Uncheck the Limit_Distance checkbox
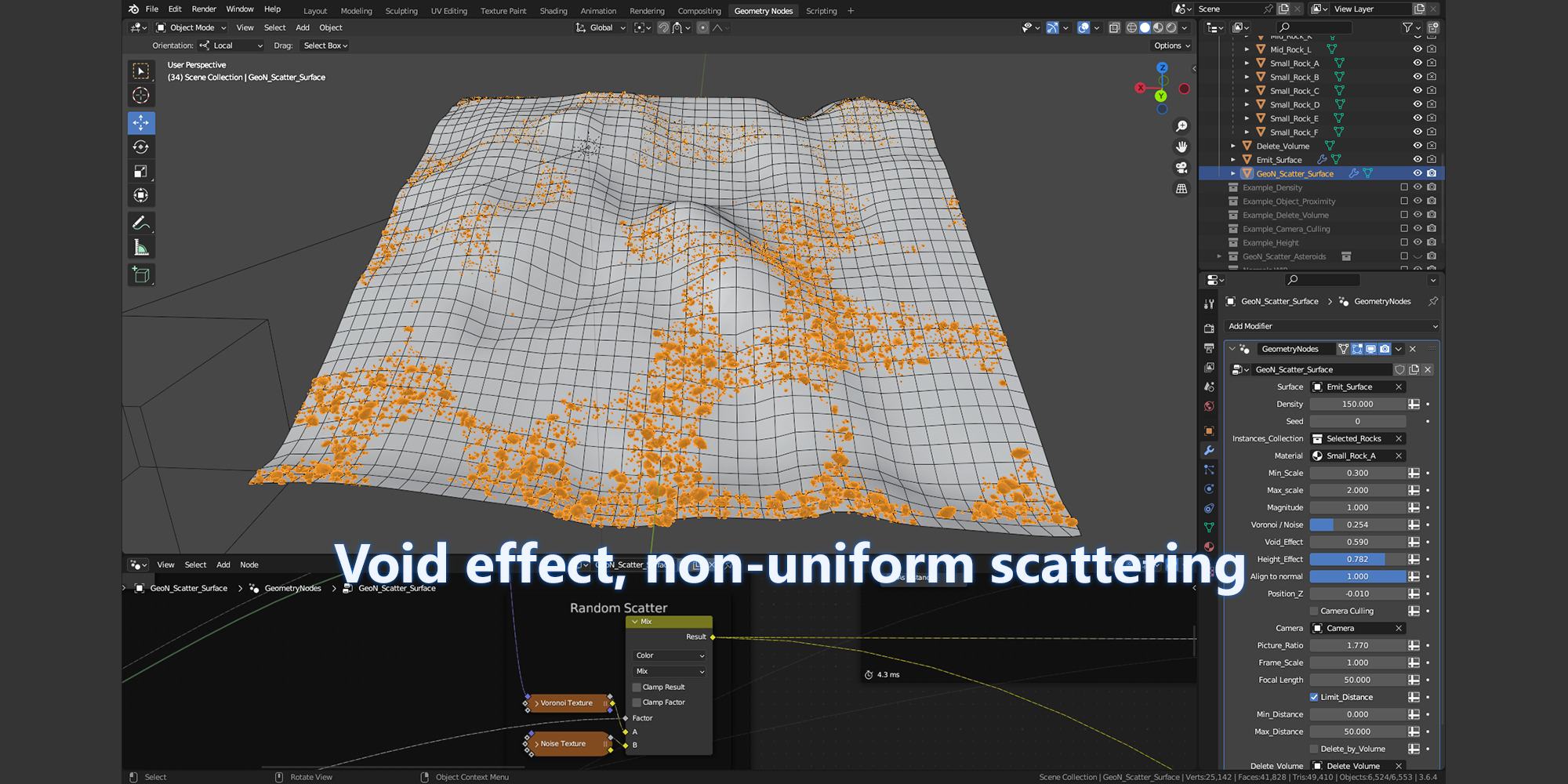Viewport: 1568px width, 784px height. coord(1314,697)
